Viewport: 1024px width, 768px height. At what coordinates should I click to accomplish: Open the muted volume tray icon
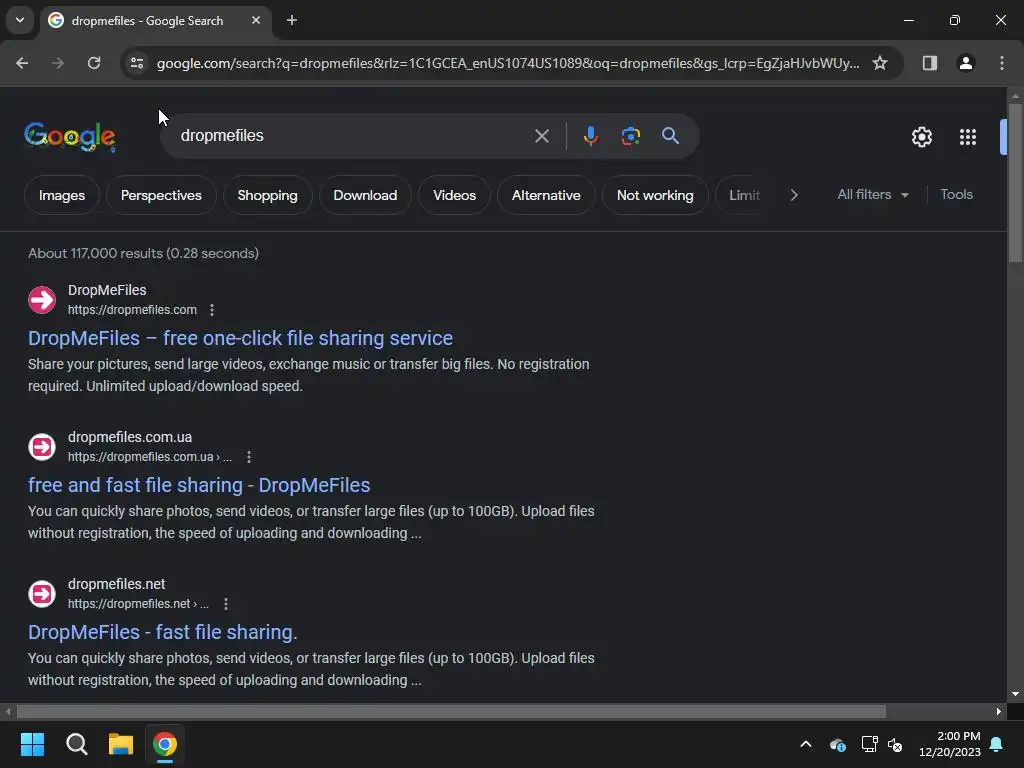895,744
